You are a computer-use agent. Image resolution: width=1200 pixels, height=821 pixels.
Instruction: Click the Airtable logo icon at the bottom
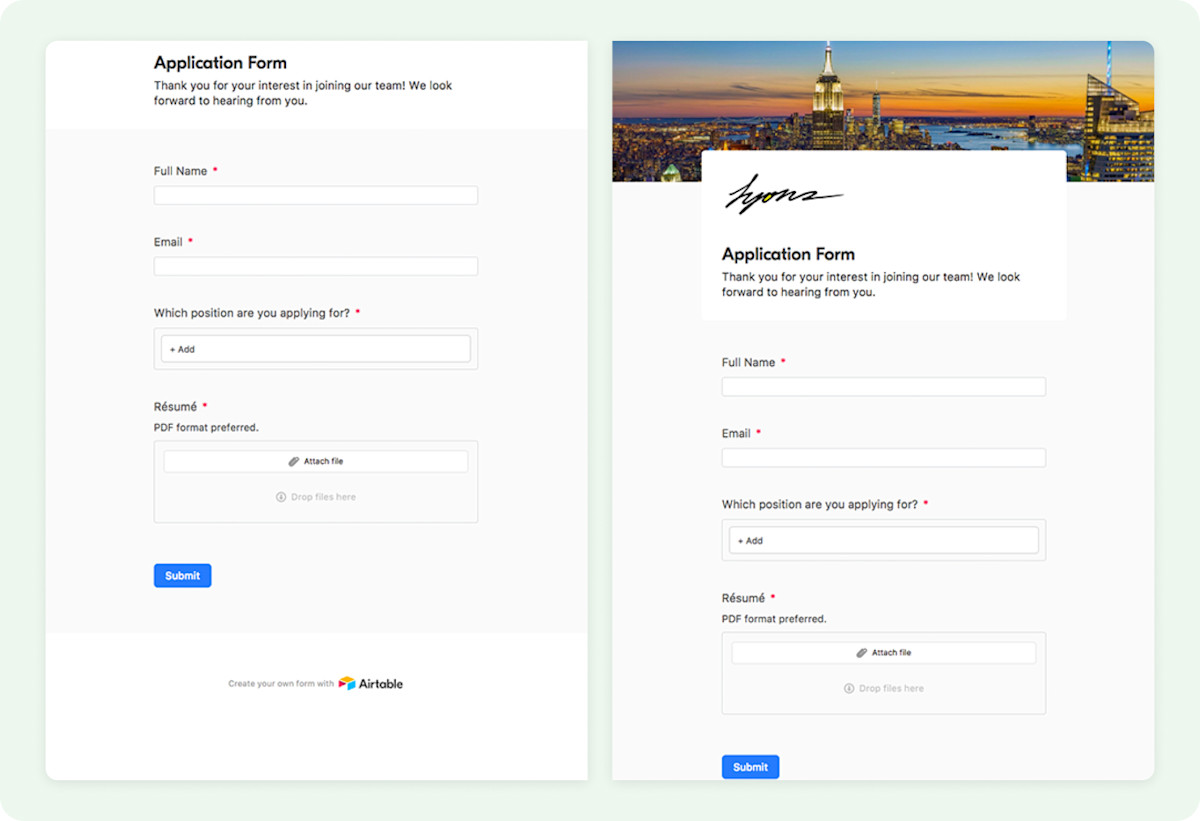(x=345, y=683)
